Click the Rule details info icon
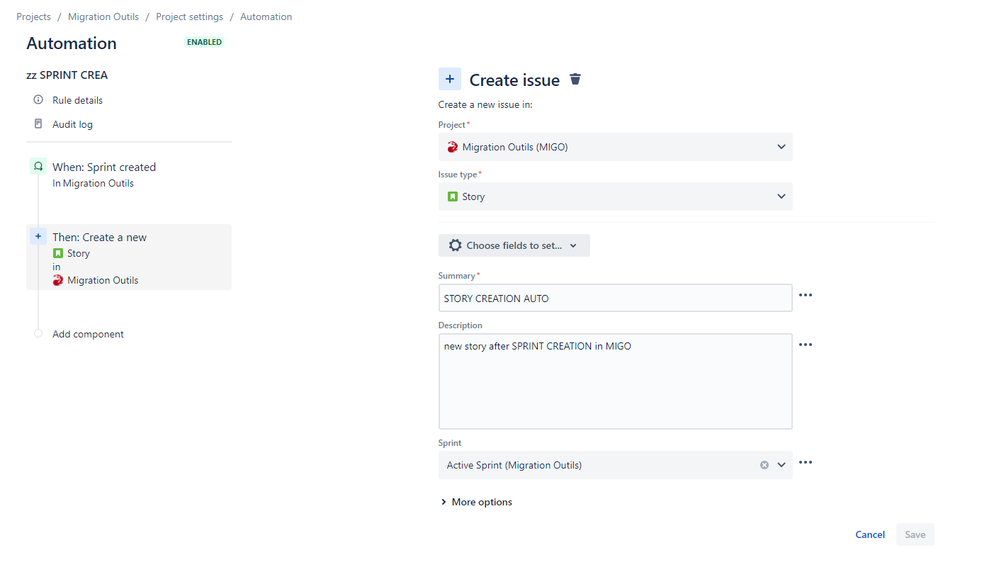This screenshot has height=580, width=999. pos(38,99)
